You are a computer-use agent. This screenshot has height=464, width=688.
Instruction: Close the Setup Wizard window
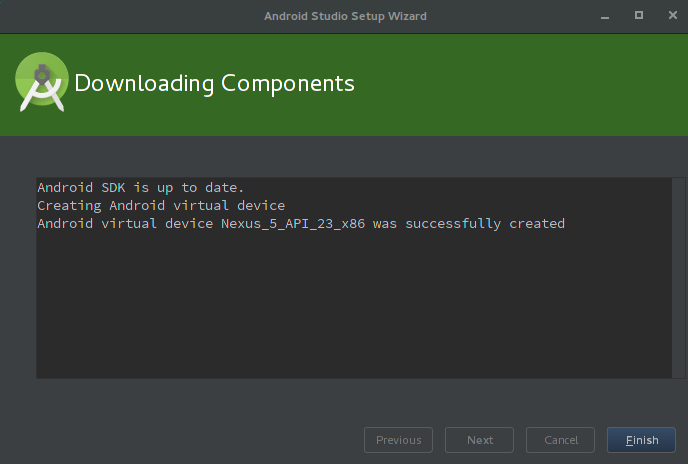tap(673, 15)
